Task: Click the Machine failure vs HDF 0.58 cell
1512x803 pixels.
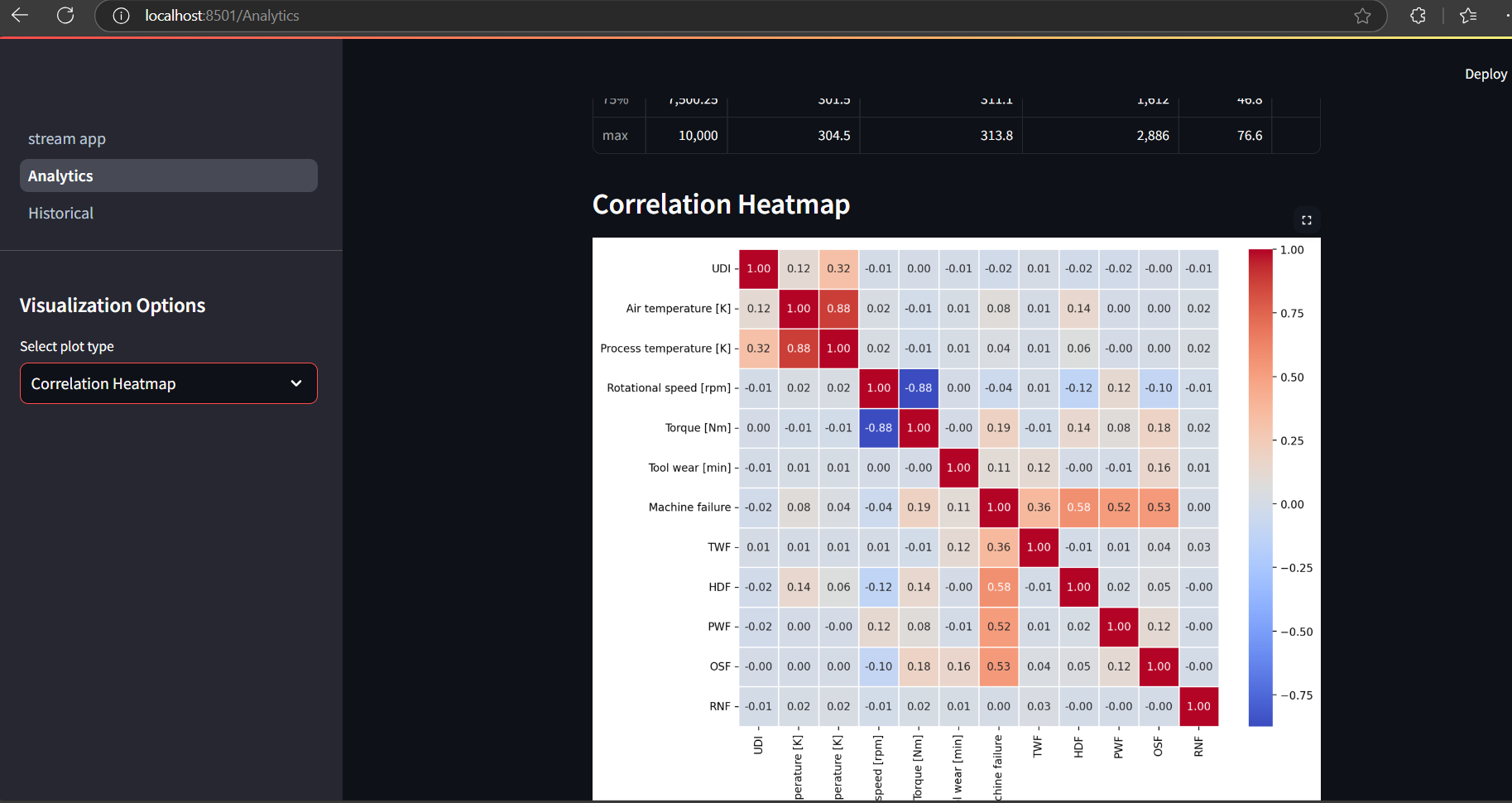Action: tap(1079, 507)
